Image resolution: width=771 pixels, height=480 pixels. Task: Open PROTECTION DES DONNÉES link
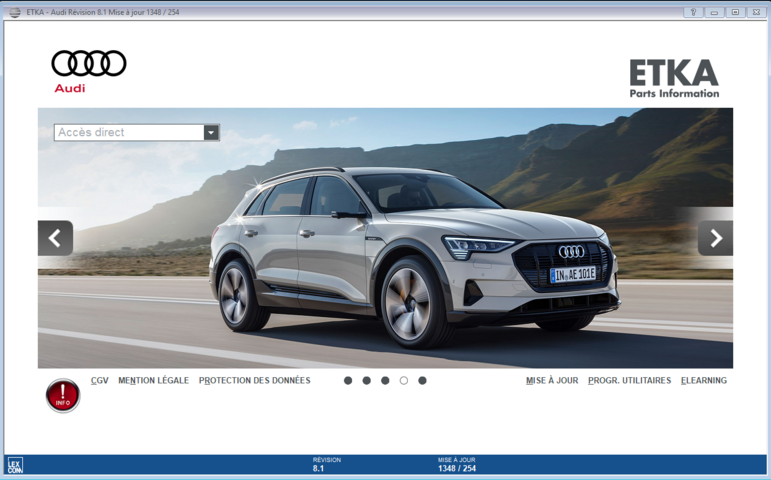click(x=255, y=381)
